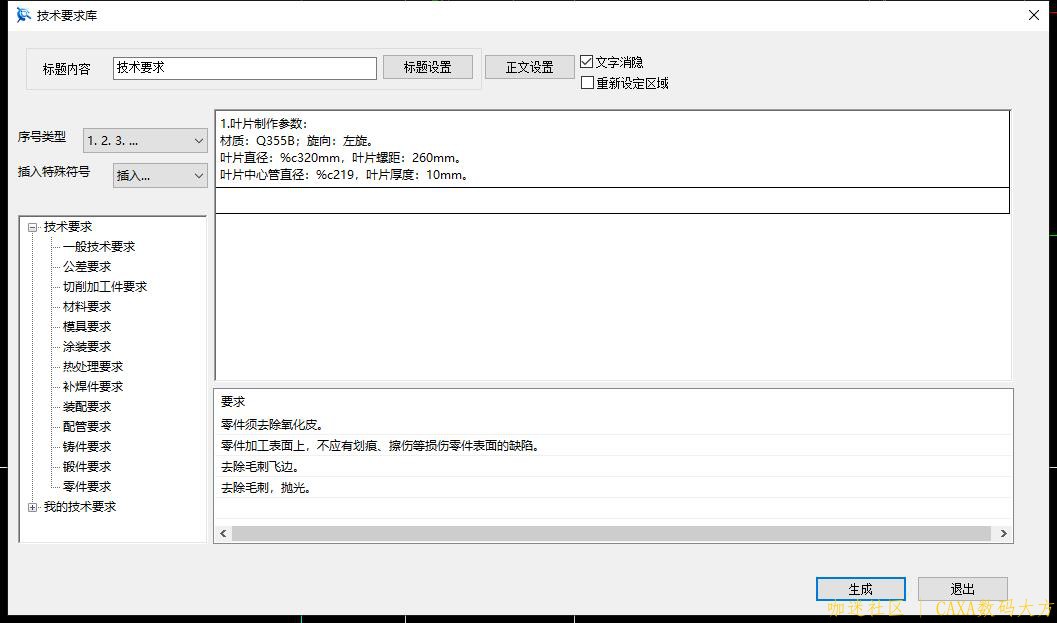Select 公差要求 category
This screenshot has height=623, width=1057.
87,267
